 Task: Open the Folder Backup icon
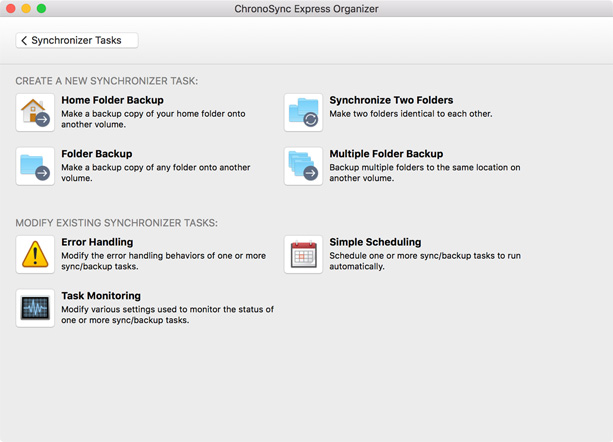(x=35, y=166)
